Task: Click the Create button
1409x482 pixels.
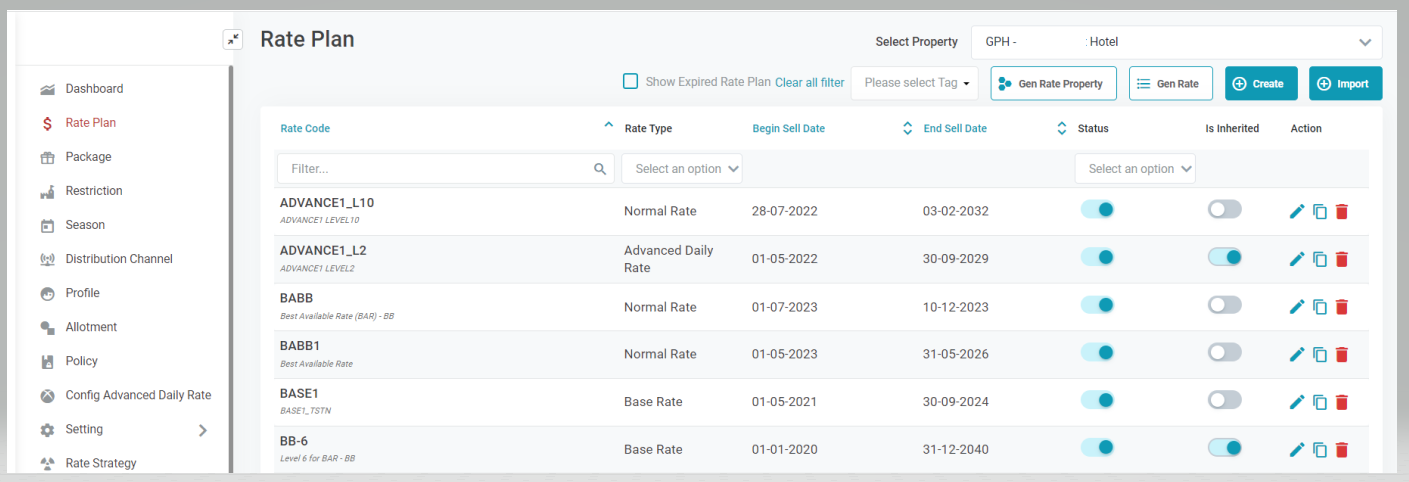Action: point(1260,84)
